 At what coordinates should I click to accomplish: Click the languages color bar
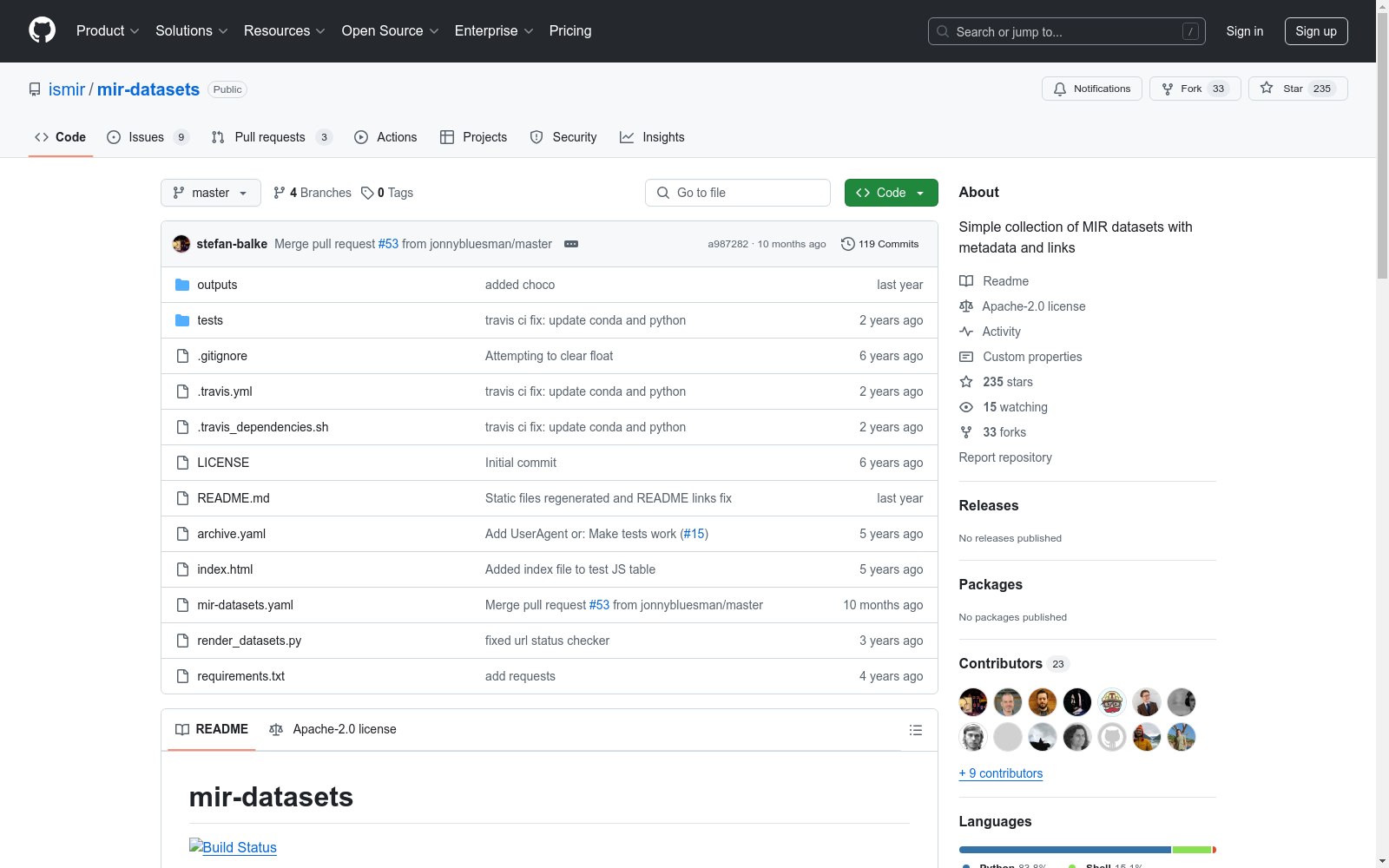1088,850
